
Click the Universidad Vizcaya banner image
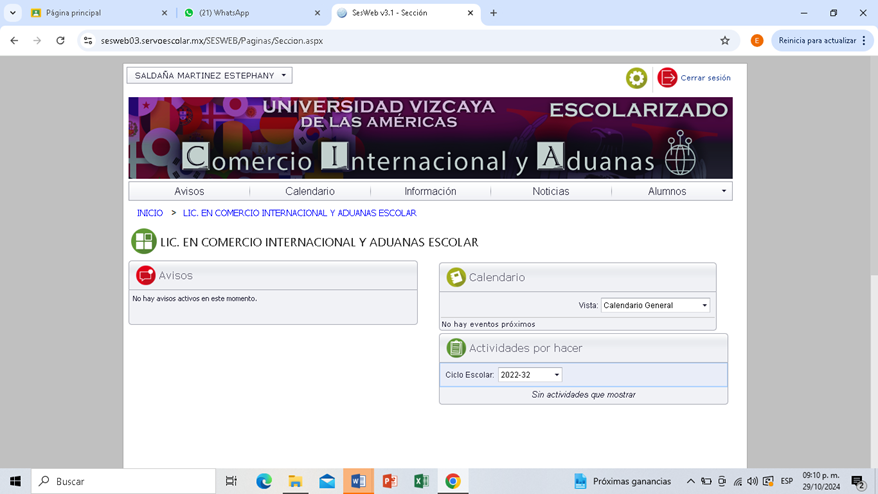click(430, 138)
